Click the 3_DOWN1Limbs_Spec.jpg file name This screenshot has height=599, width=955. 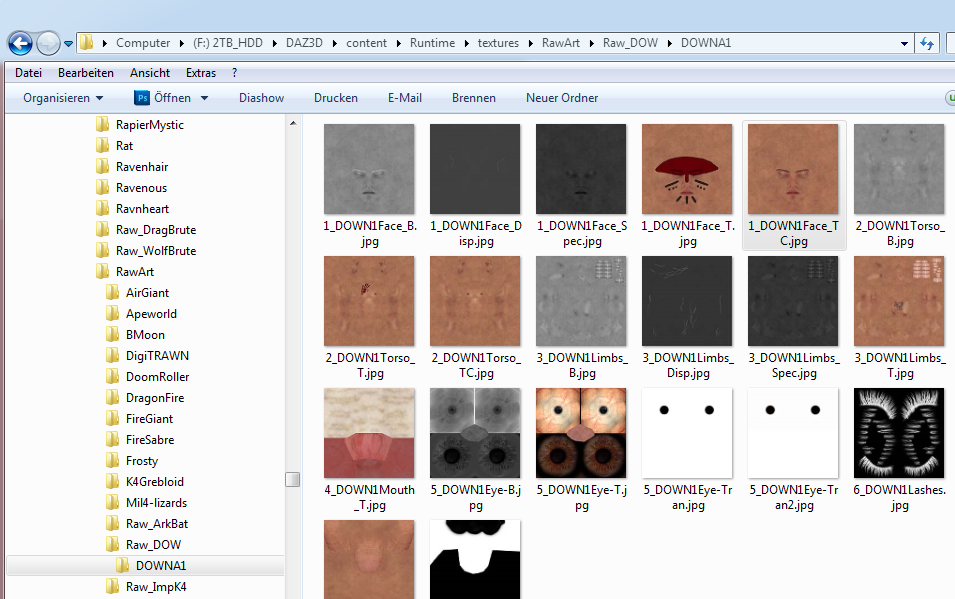point(794,365)
